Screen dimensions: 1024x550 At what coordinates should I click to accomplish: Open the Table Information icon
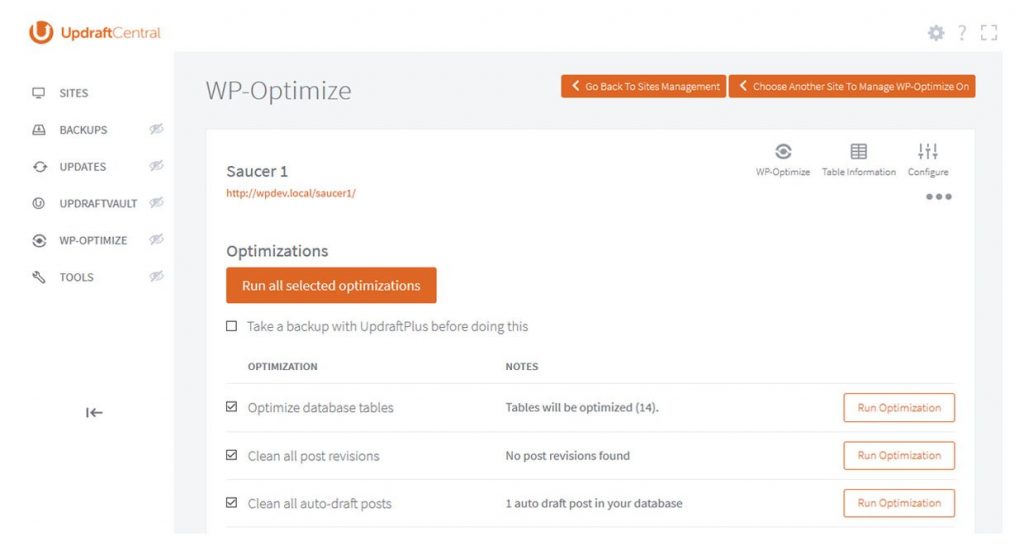pyautogui.click(x=858, y=152)
